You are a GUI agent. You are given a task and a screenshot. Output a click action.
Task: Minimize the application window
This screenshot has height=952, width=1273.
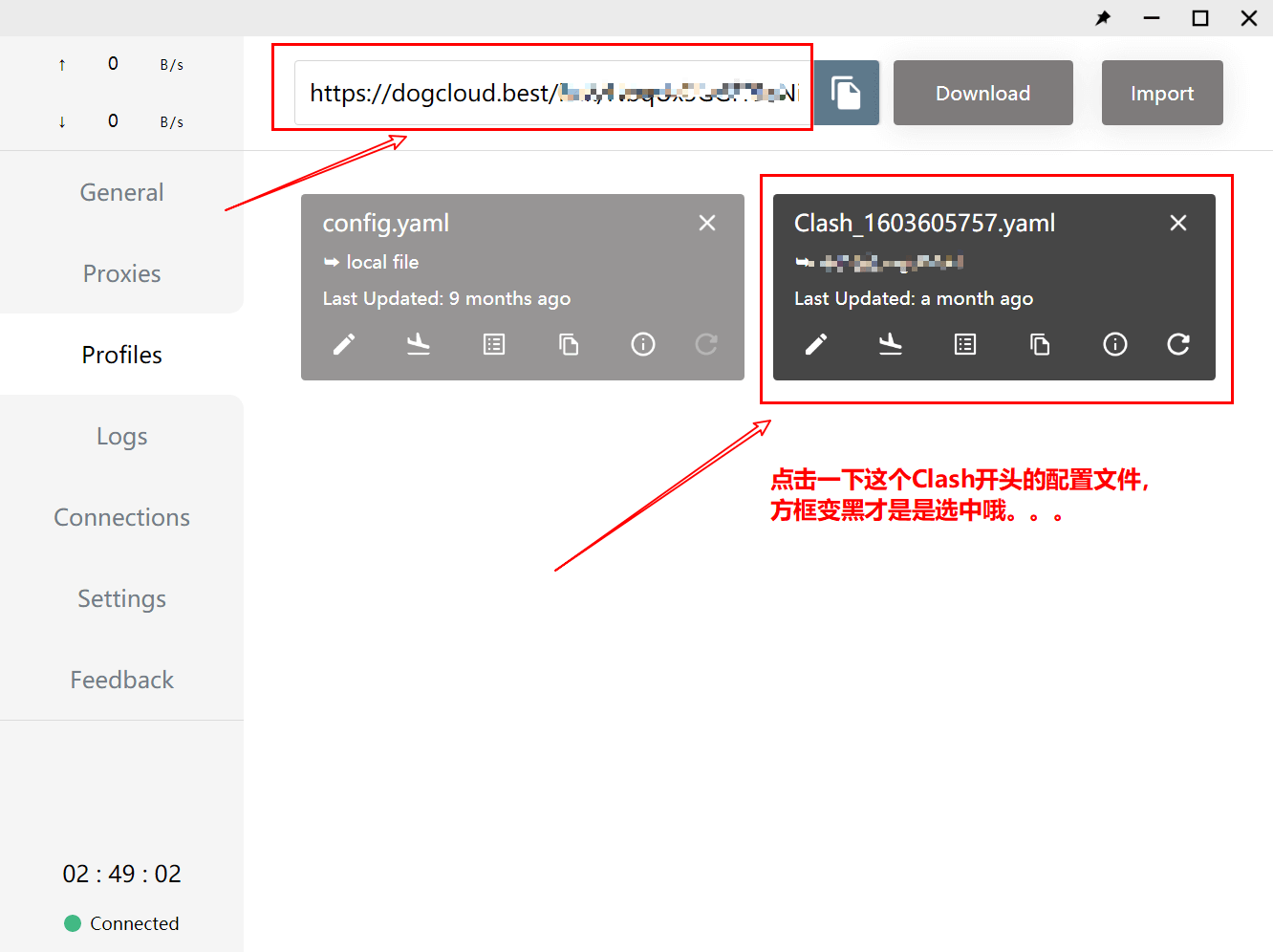1152,18
